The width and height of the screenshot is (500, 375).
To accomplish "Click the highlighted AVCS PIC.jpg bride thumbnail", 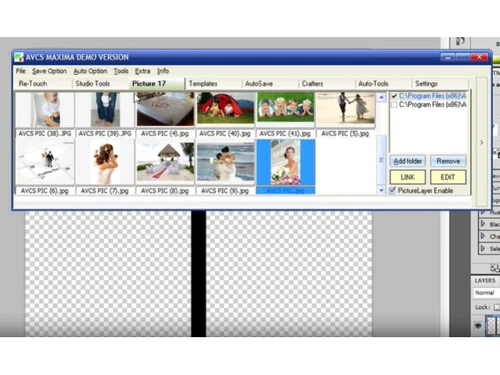I will pyautogui.click(x=285, y=162).
